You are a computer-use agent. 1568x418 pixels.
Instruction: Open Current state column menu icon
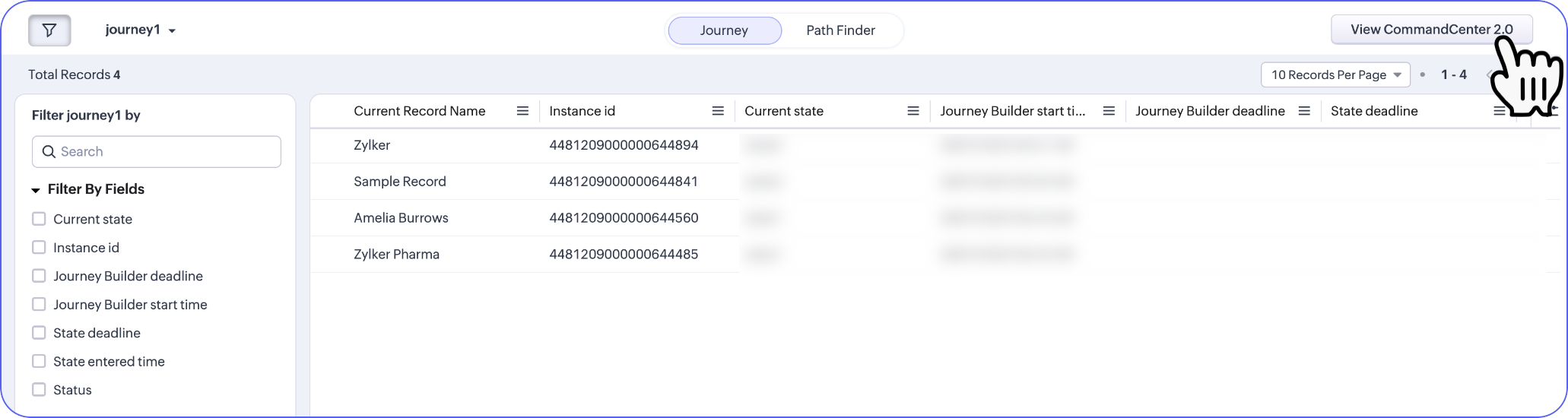click(x=913, y=111)
